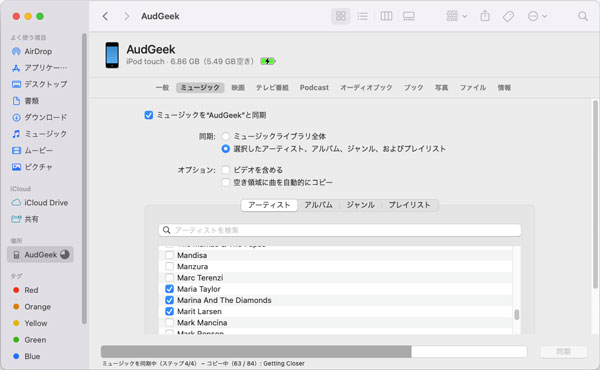Select AudGeek device in sidebar
The image size is (600, 370).
[40, 254]
